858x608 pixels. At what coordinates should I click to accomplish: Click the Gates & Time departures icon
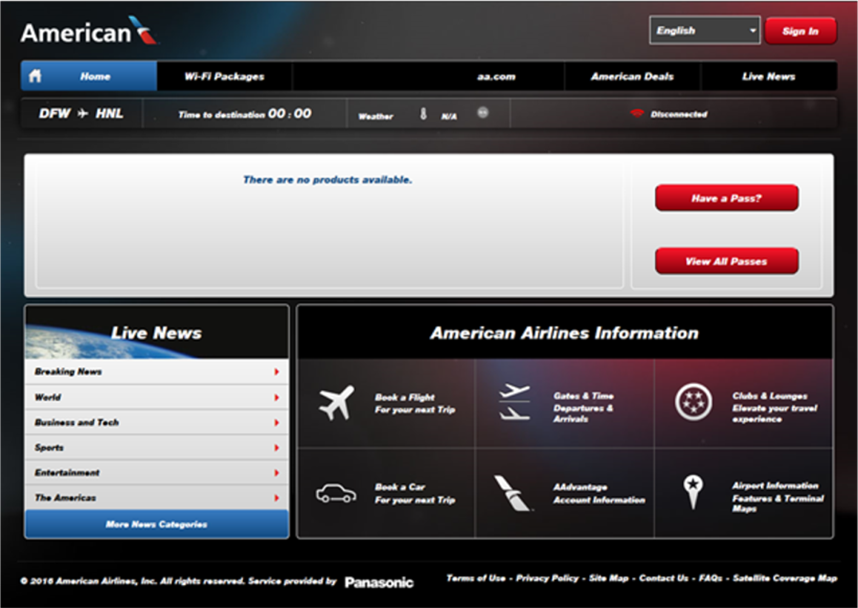[514, 402]
